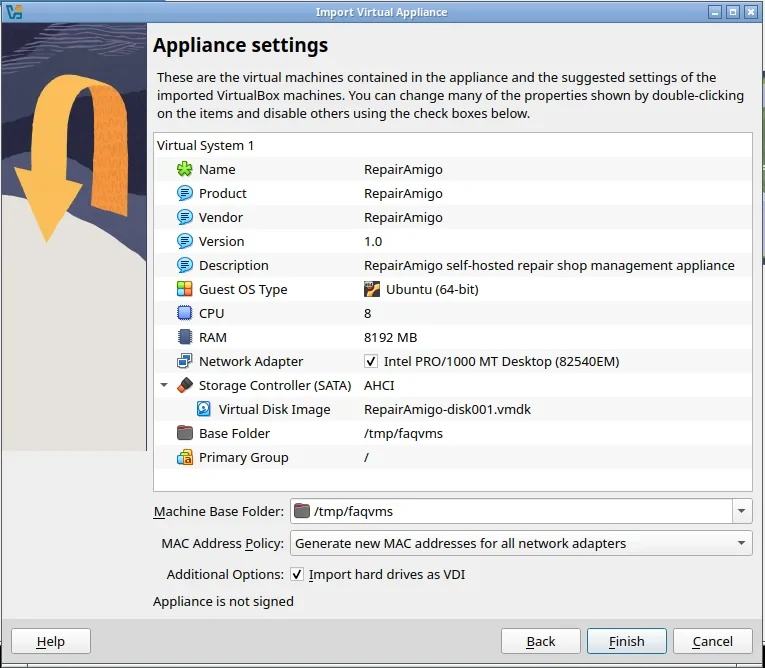Click the Description label
Viewport: 765px width, 668px height.
click(x=234, y=265)
